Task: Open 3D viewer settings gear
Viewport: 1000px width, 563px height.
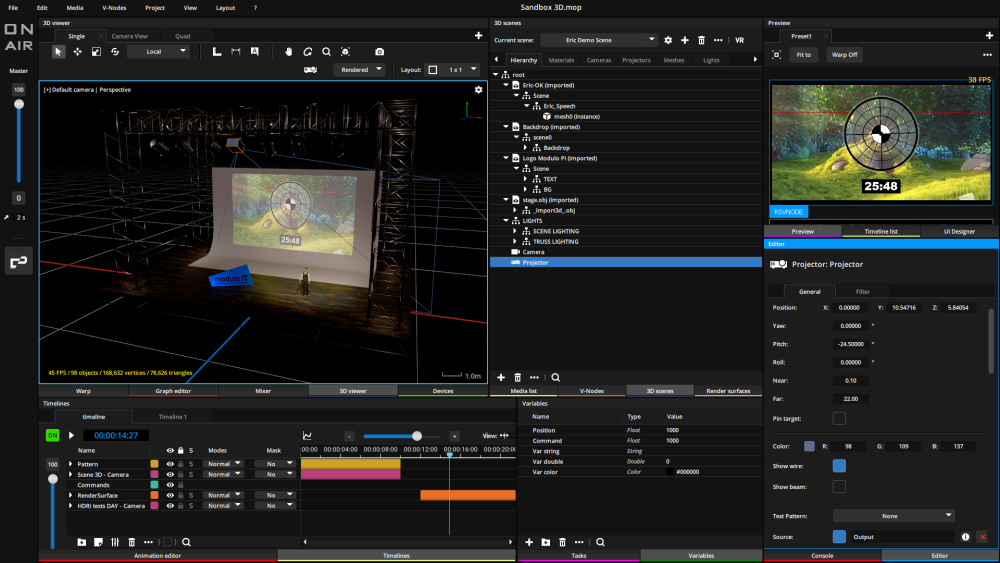Action: click(x=478, y=90)
